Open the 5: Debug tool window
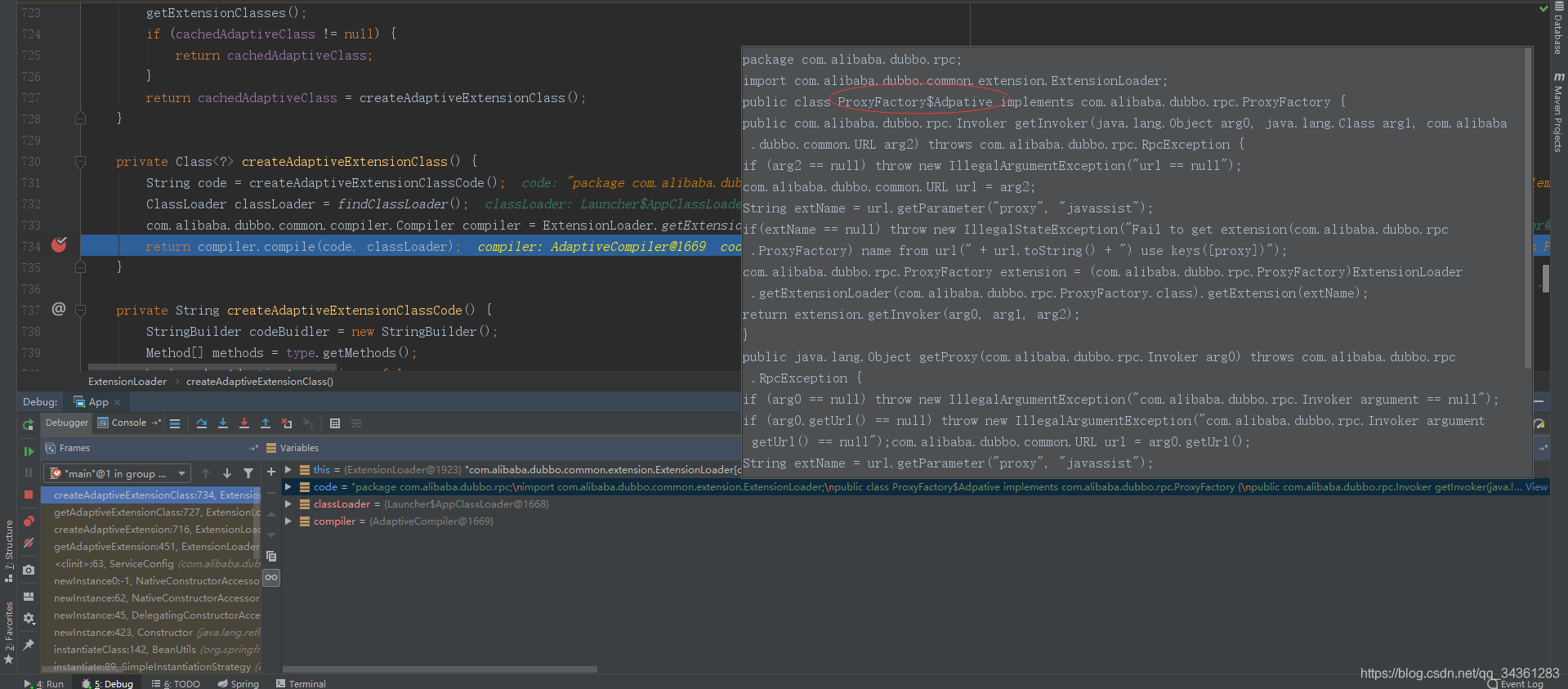This screenshot has height=689, width=1568. coord(107,683)
